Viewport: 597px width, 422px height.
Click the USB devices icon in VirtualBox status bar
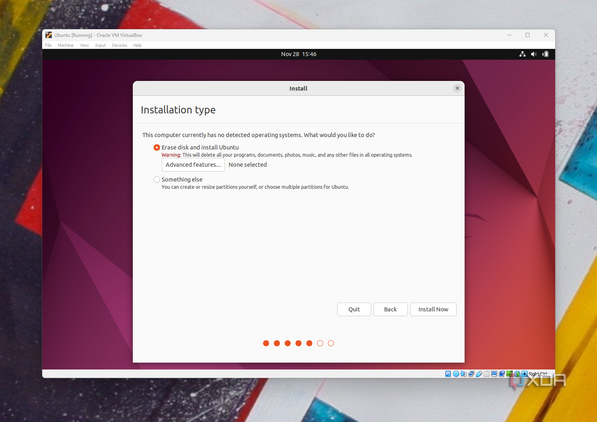[x=479, y=374]
